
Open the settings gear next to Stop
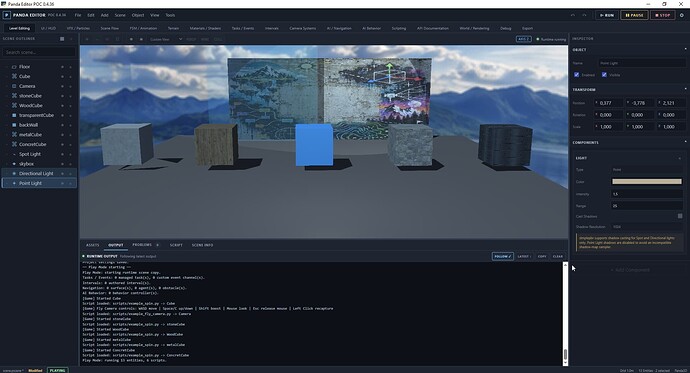point(682,15)
